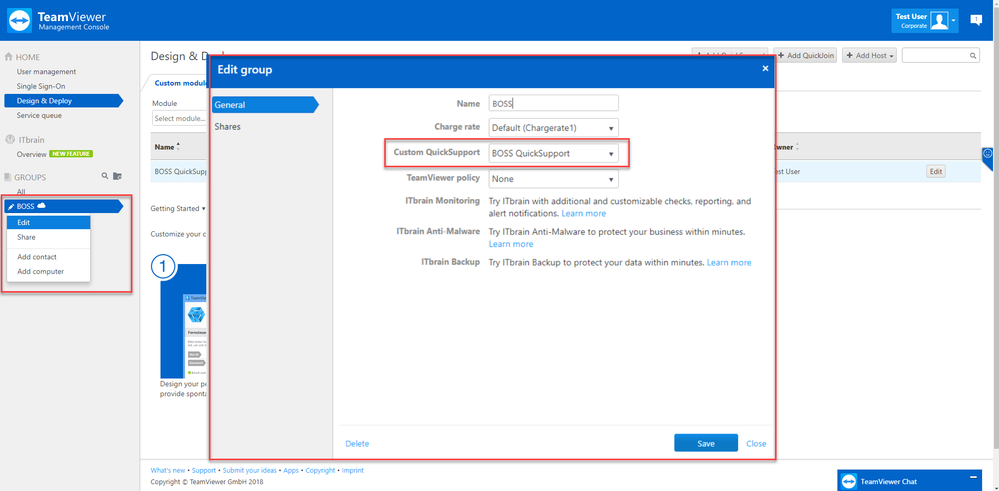Viewport: 999px width, 491px height.
Task: Minimize the TeamViewer Chat bar
Action: 972,477
